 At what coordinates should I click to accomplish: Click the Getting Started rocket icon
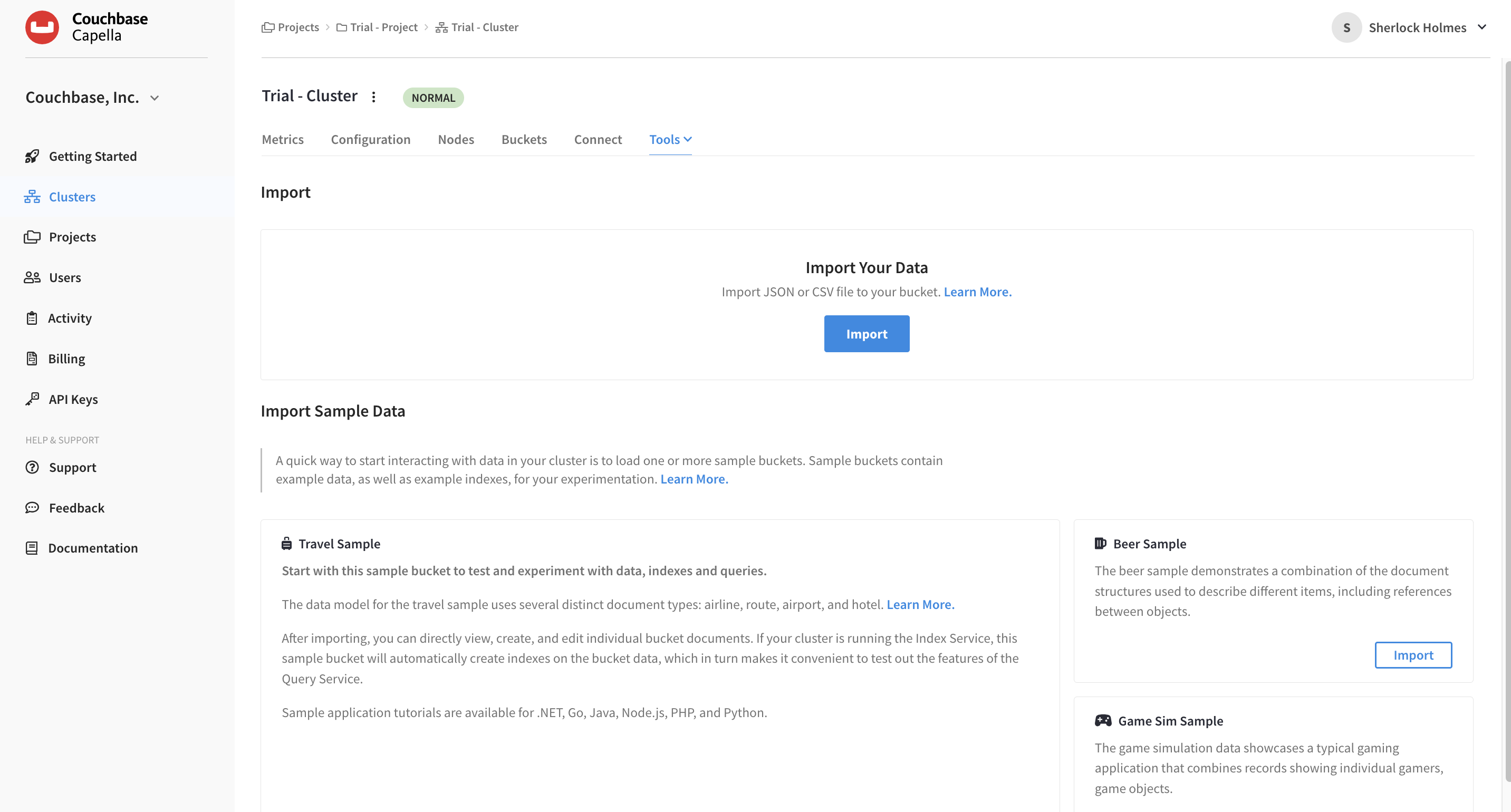(x=32, y=156)
